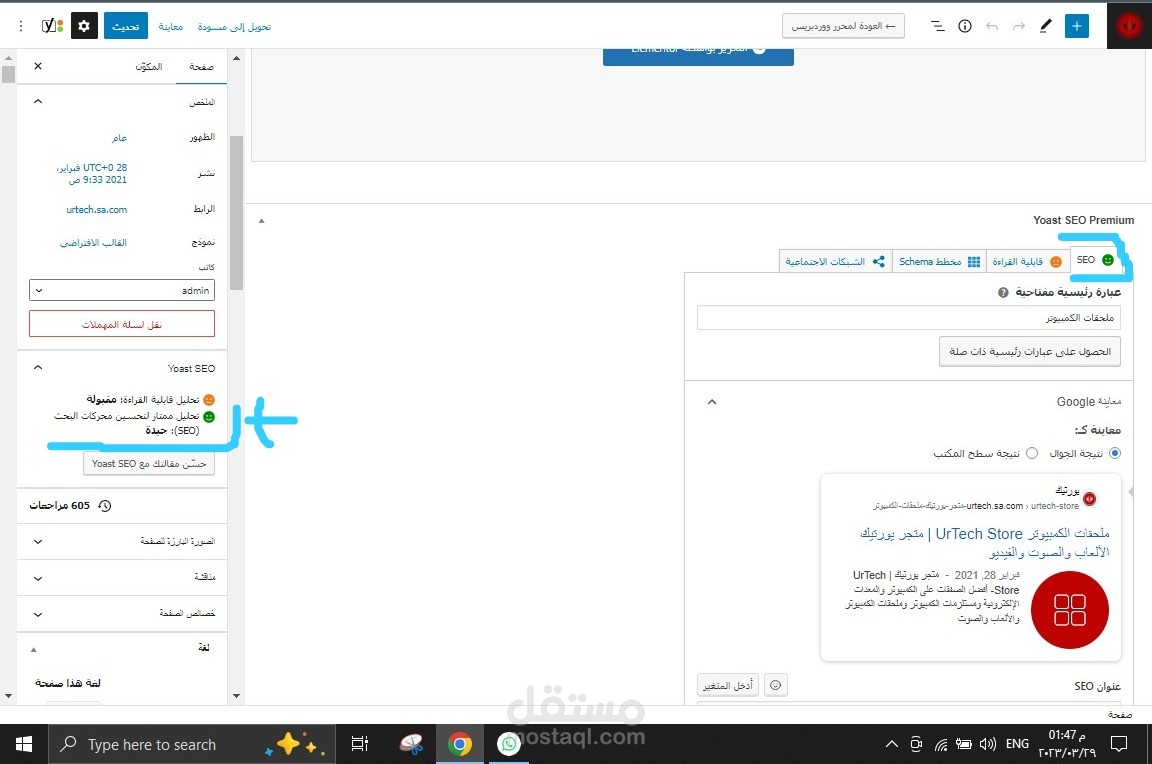Click ENG language indicator in tray
Image resolution: width=1152 pixels, height=764 pixels.
tap(1017, 744)
